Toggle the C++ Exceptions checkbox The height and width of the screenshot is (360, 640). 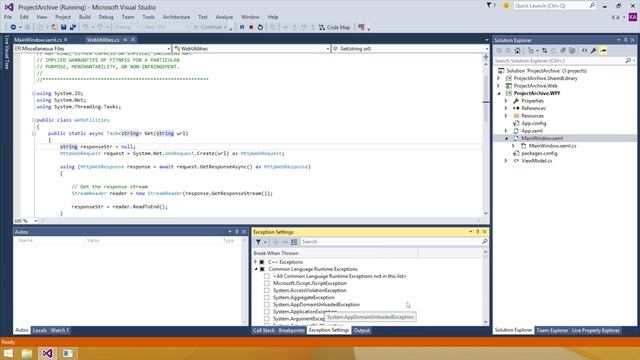tap(262, 262)
